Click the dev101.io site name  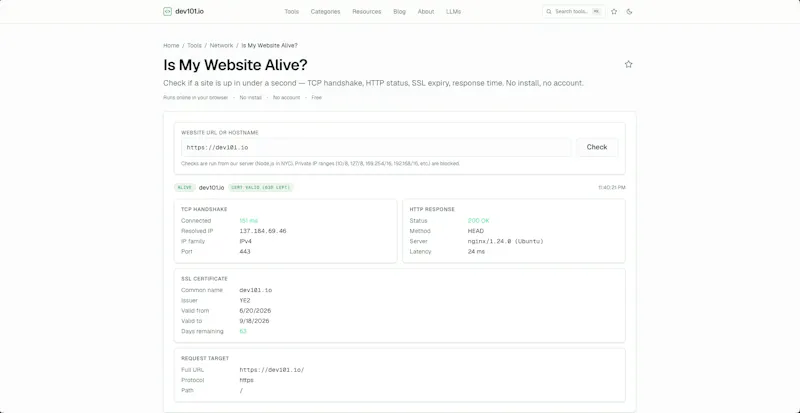coord(189,11)
